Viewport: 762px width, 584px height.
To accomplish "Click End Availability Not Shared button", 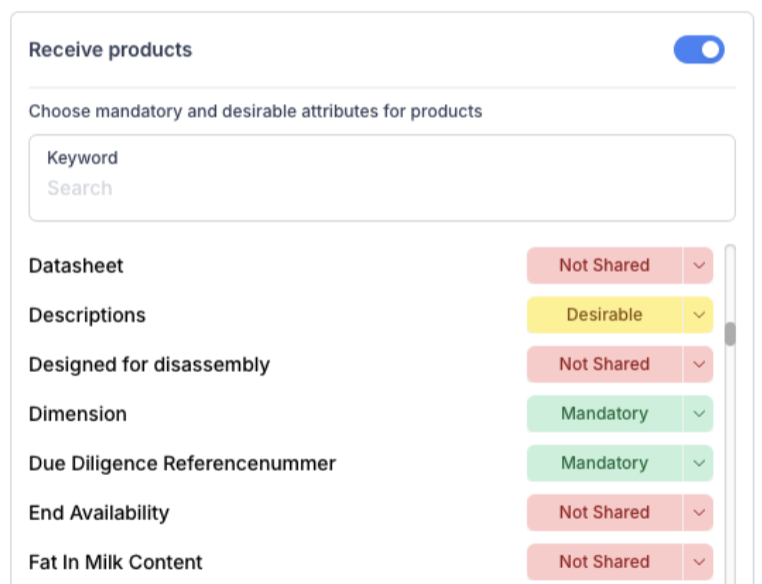I will tap(605, 513).
